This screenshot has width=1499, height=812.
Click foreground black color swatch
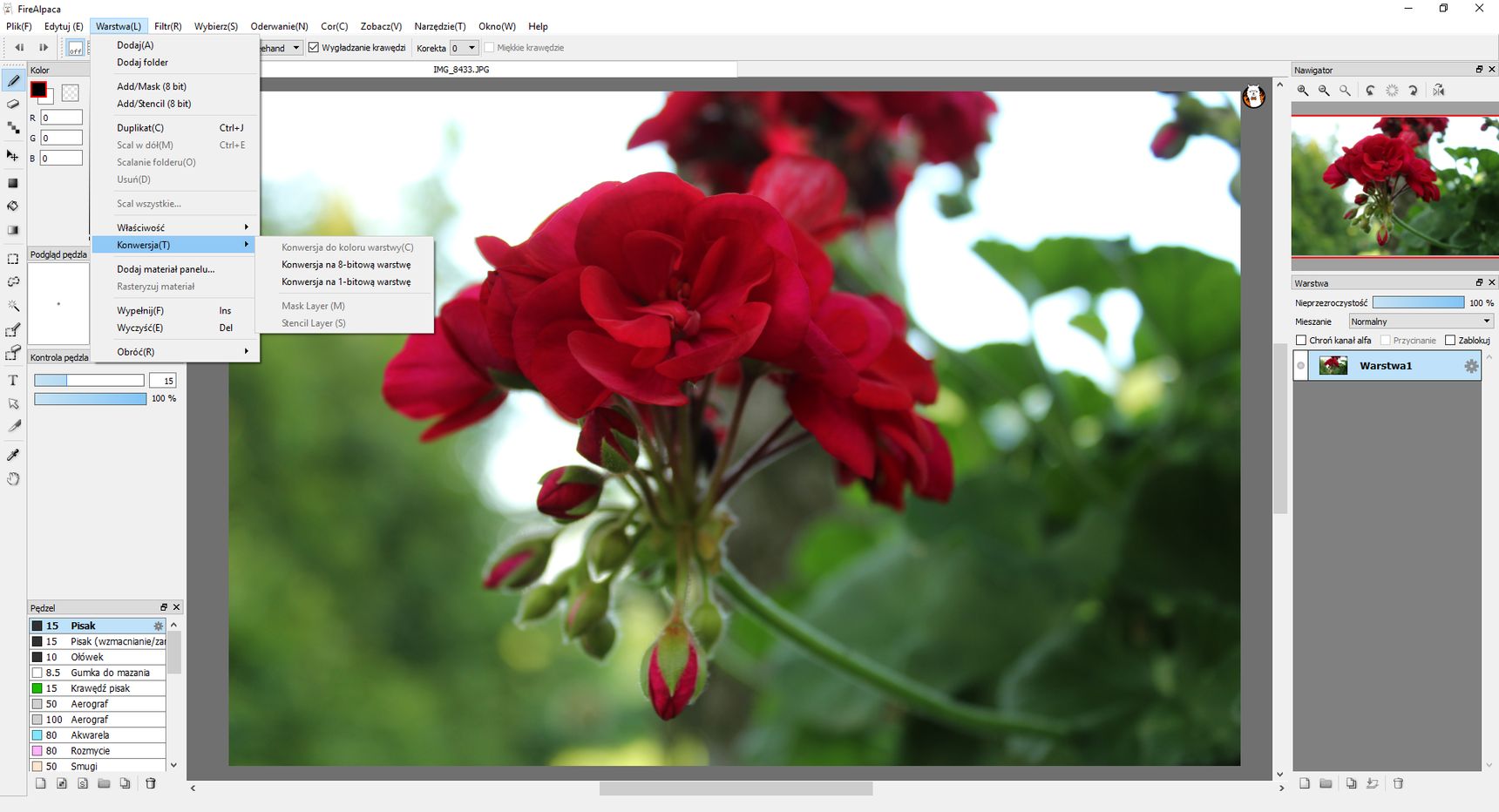pos(38,90)
